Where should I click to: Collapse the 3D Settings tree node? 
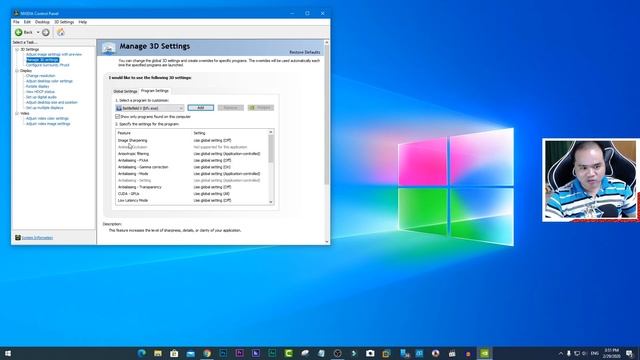(x=17, y=49)
